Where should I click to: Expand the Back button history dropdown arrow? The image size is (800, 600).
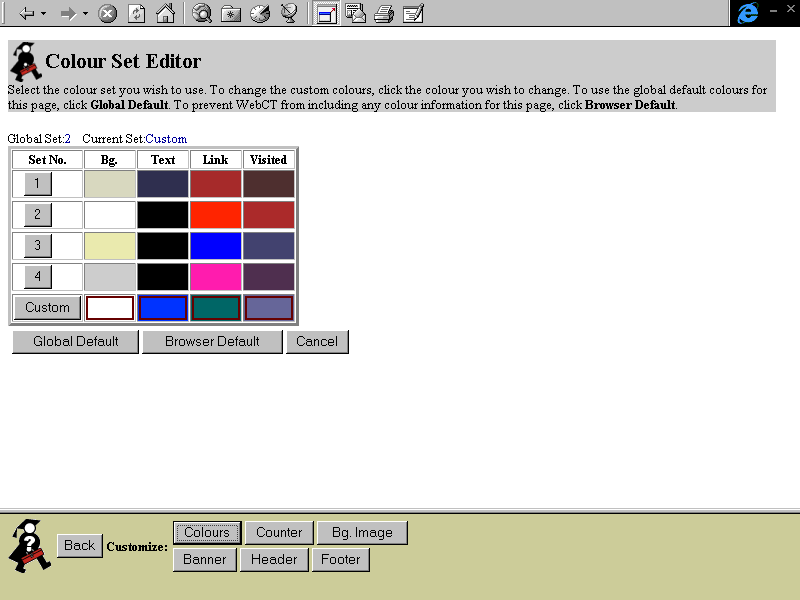click(x=44, y=14)
